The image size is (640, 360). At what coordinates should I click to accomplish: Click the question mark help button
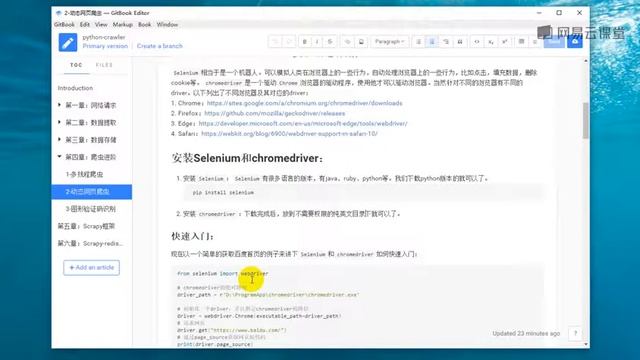(x=575, y=333)
